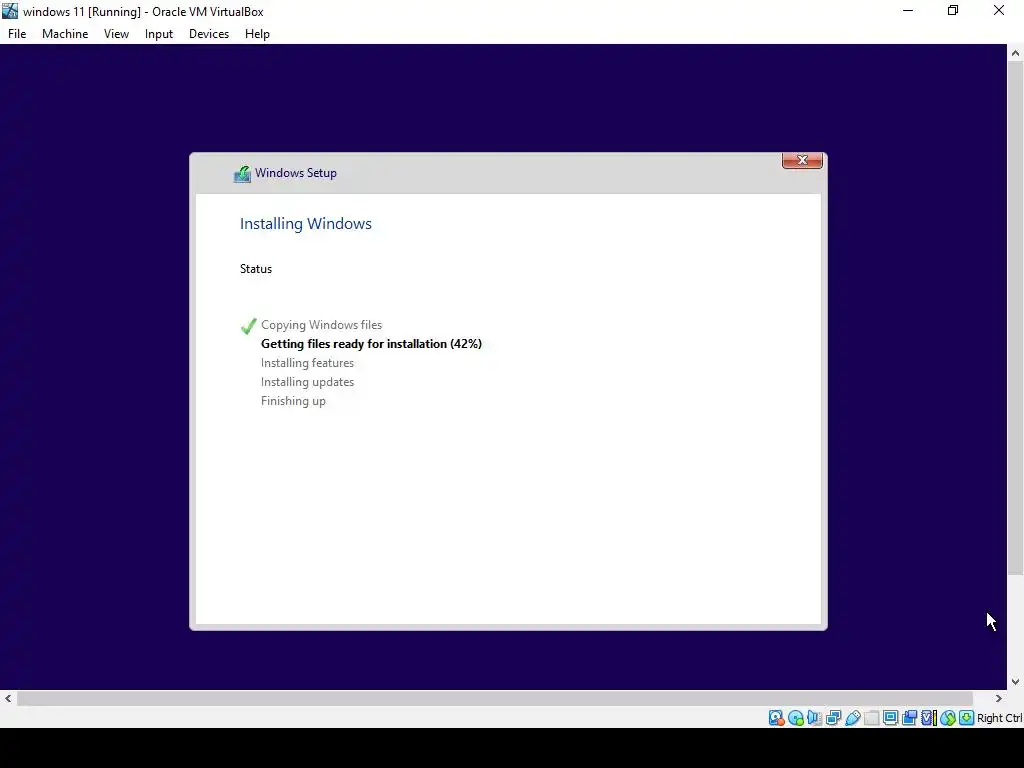
Task: Click the horizontal scrollbar left arrow
Action: [8, 699]
